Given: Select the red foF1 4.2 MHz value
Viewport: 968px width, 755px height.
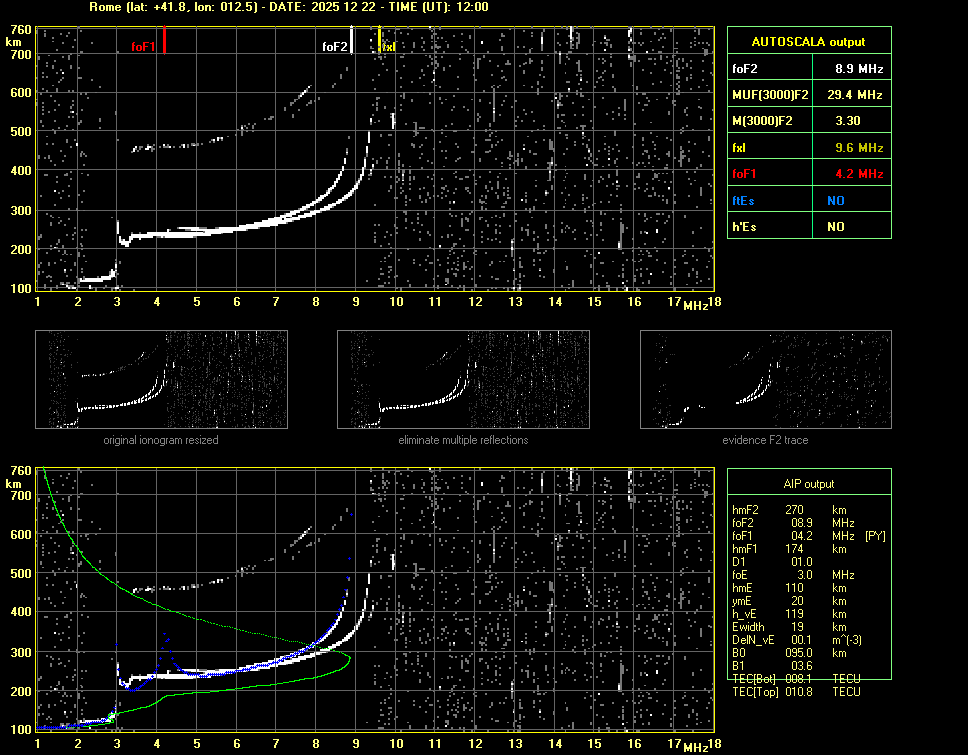Looking at the screenshot, I should [859, 173].
